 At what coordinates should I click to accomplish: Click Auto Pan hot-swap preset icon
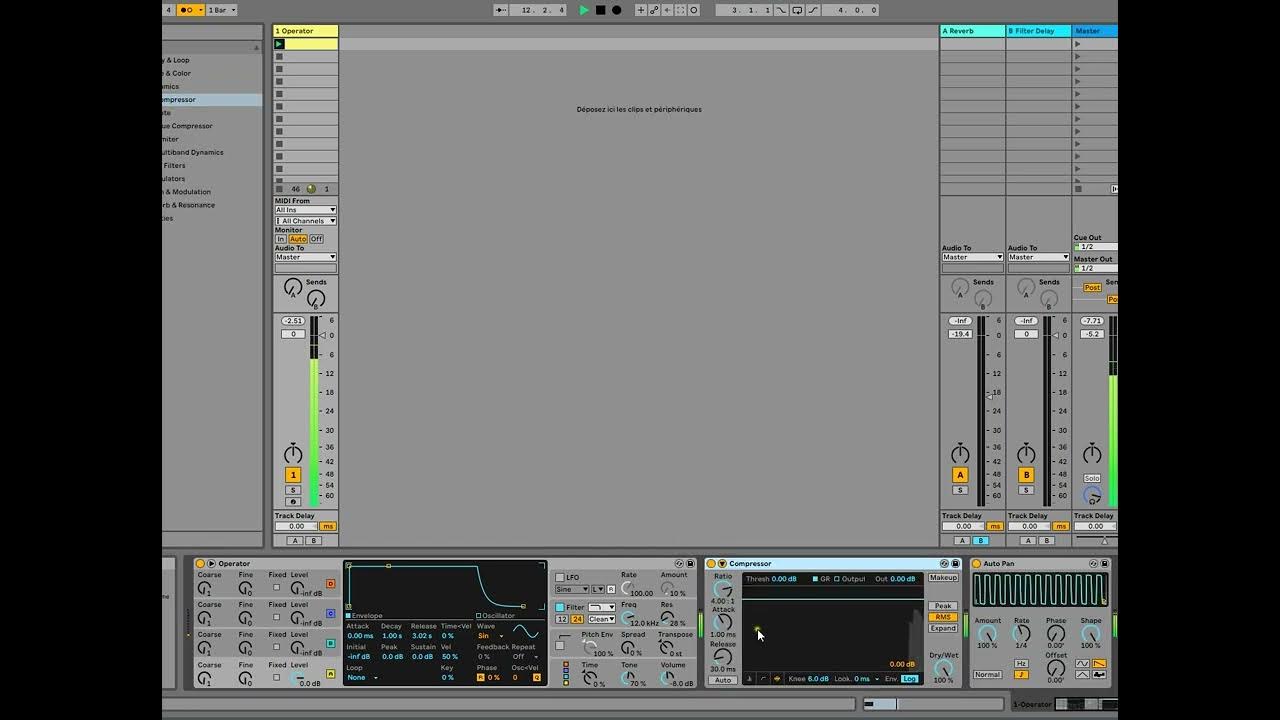tap(1093, 564)
